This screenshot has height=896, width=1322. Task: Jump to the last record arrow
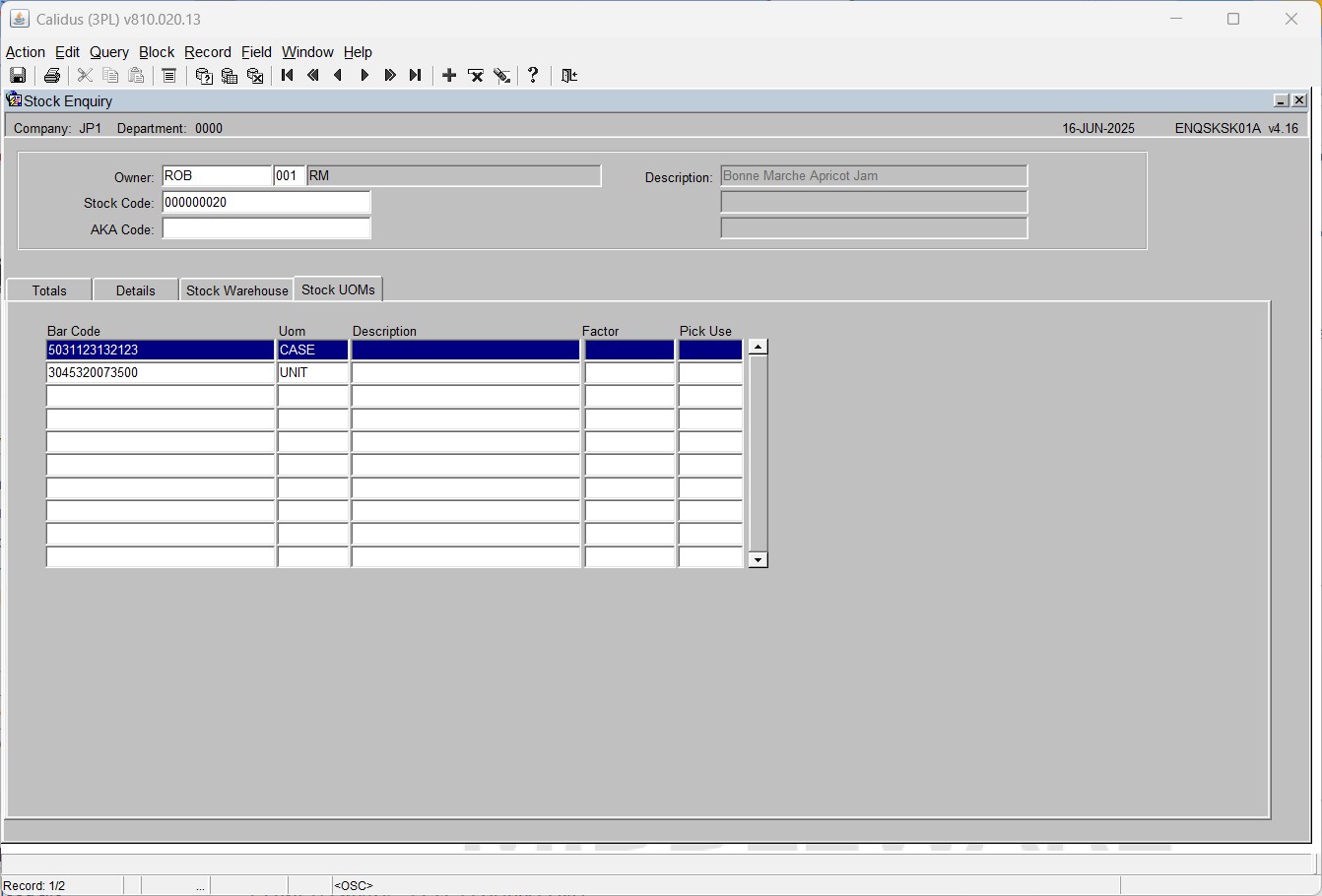coord(416,76)
